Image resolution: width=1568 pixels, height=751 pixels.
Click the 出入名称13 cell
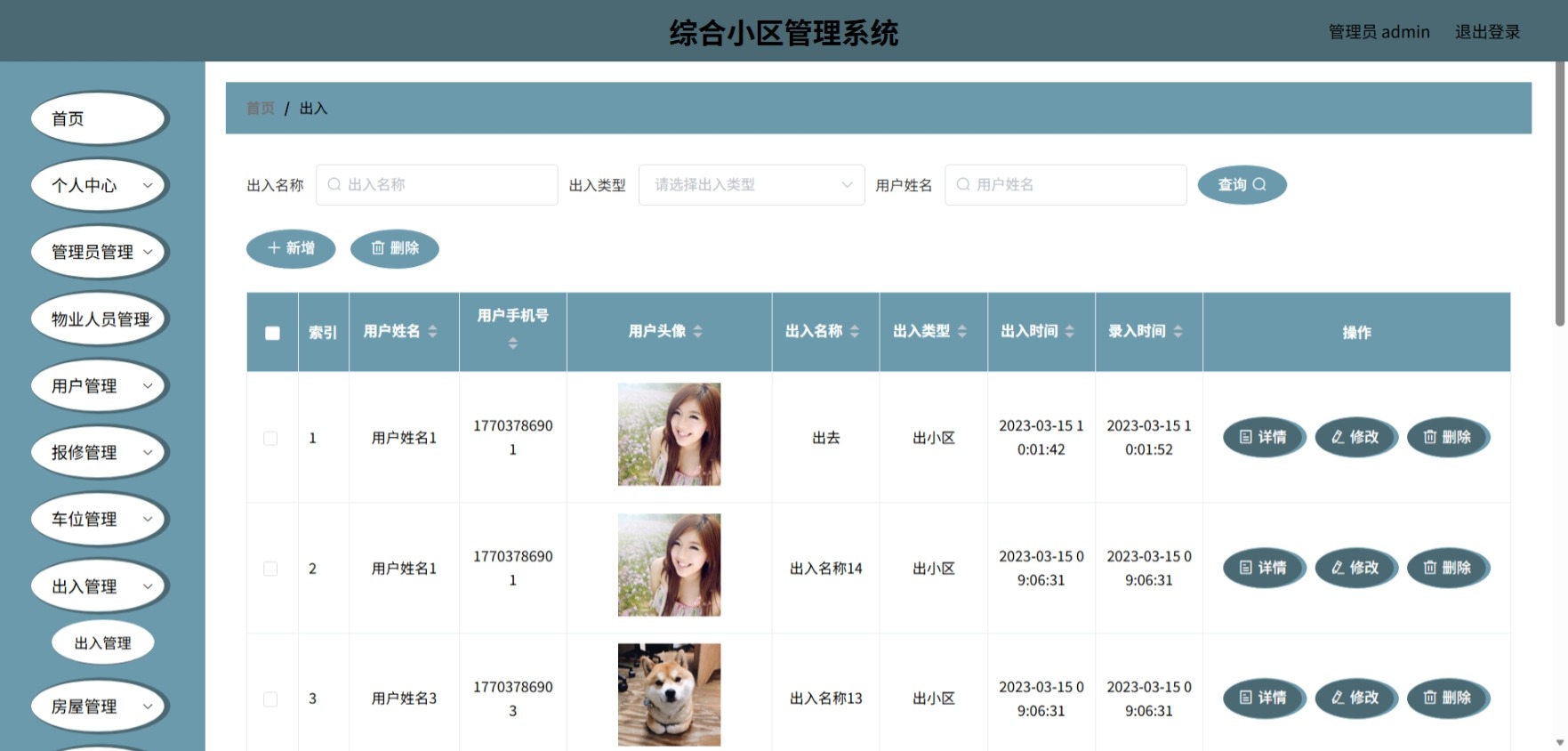pyautogui.click(x=826, y=699)
